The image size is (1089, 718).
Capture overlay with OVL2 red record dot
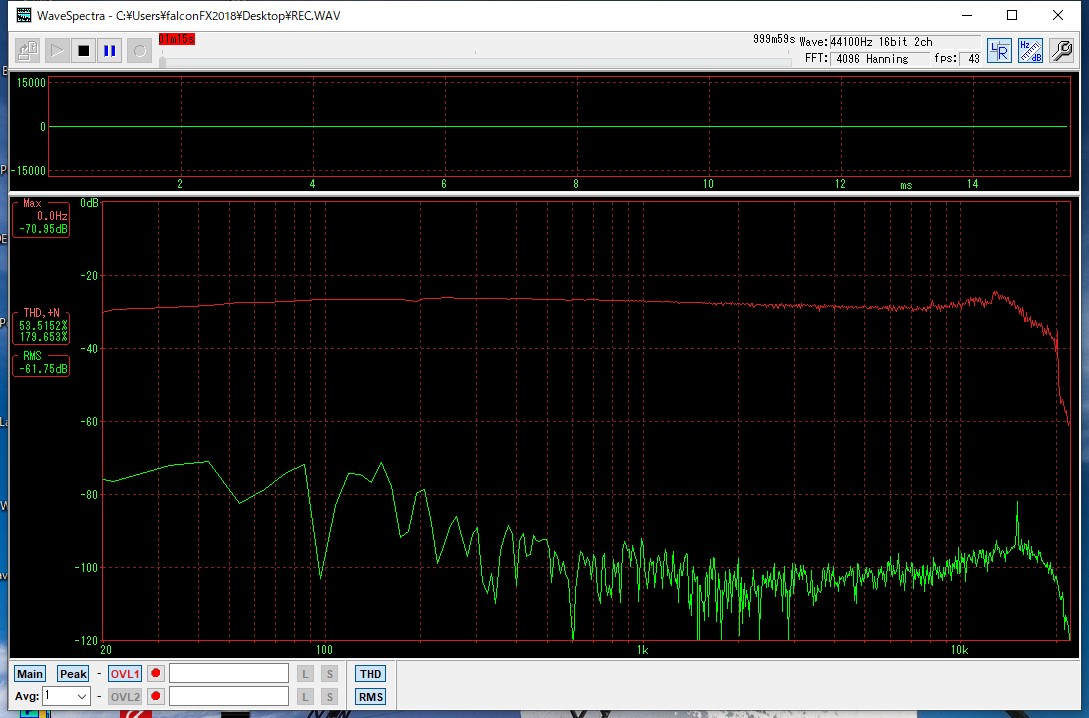[156, 697]
